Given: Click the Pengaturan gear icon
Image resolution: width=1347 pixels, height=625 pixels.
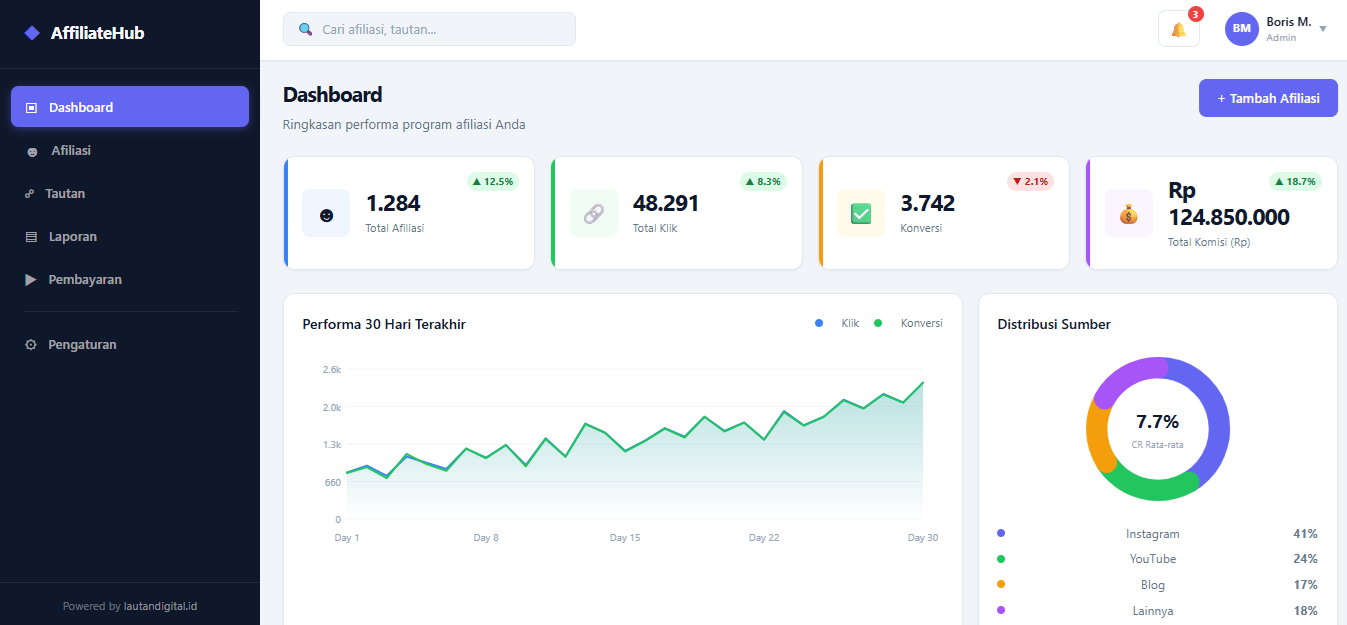Looking at the screenshot, I should pos(31,345).
